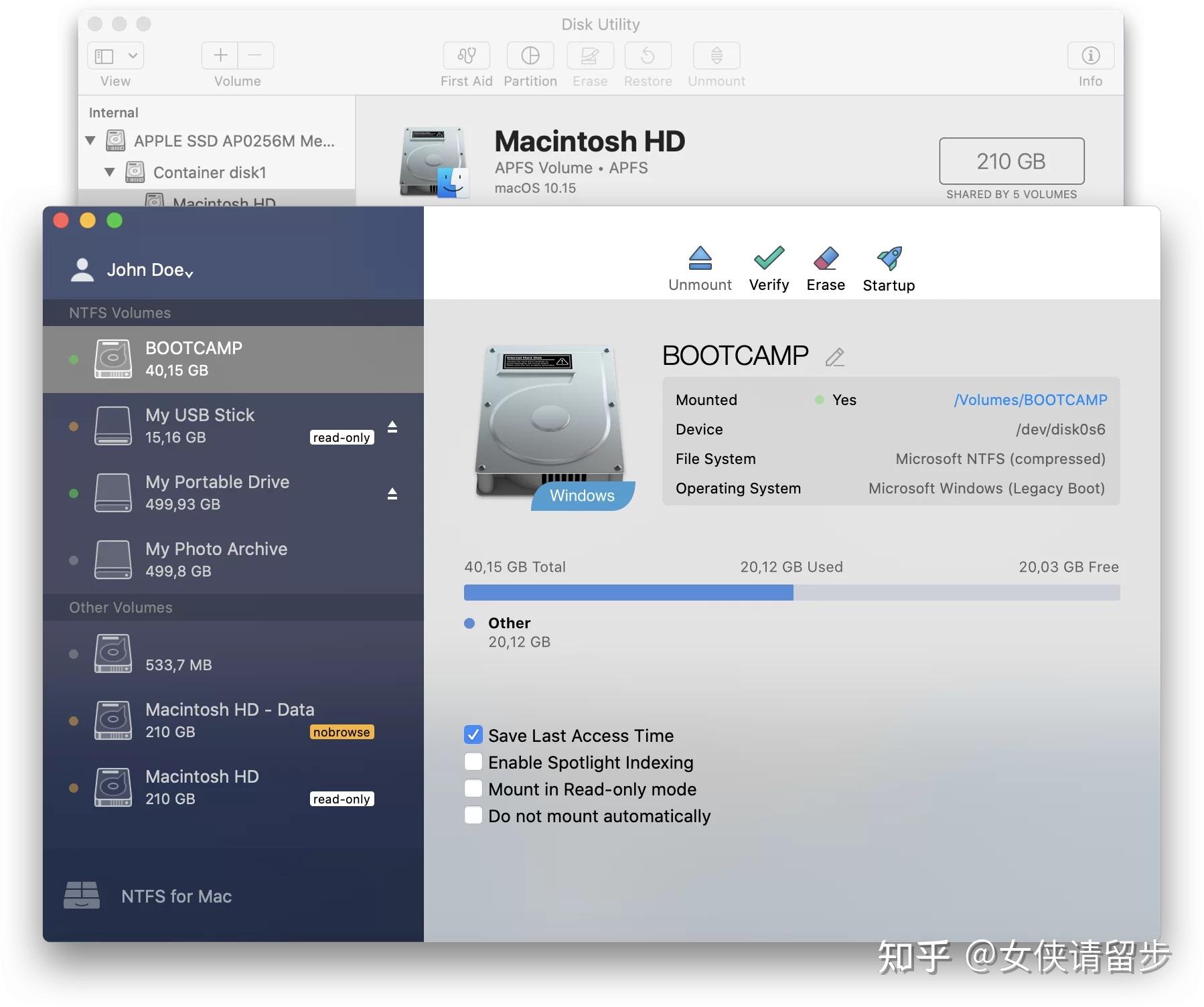Check Mount in Read-only mode
Image resolution: width=1204 pixels, height=1007 pixels.
pyautogui.click(x=473, y=789)
